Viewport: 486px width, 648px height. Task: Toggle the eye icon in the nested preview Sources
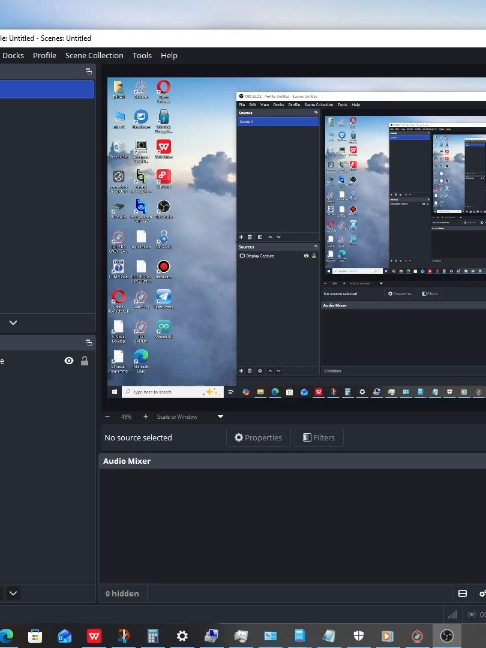[x=306, y=256]
